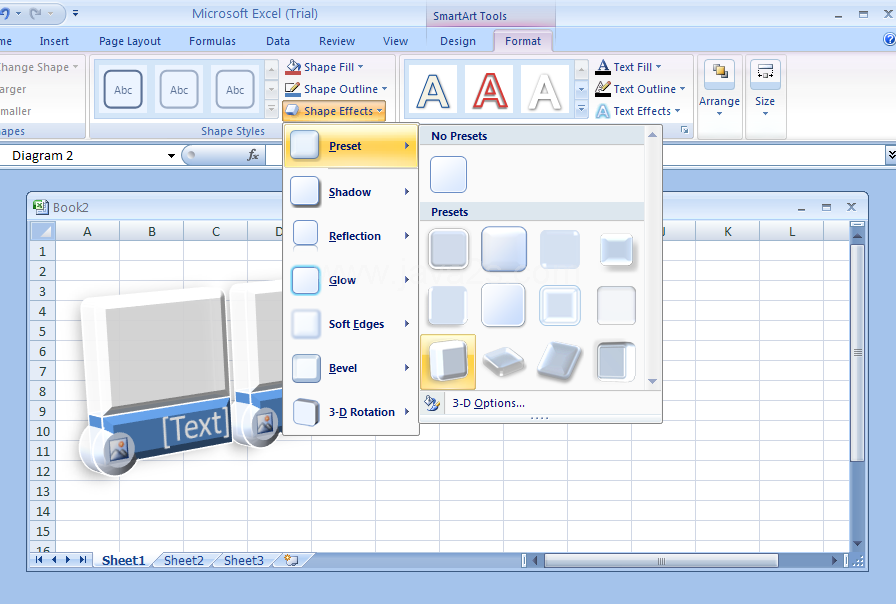Screen dimensions: 896x604
Task: Switch to the Page Layout tab
Action: [130, 41]
